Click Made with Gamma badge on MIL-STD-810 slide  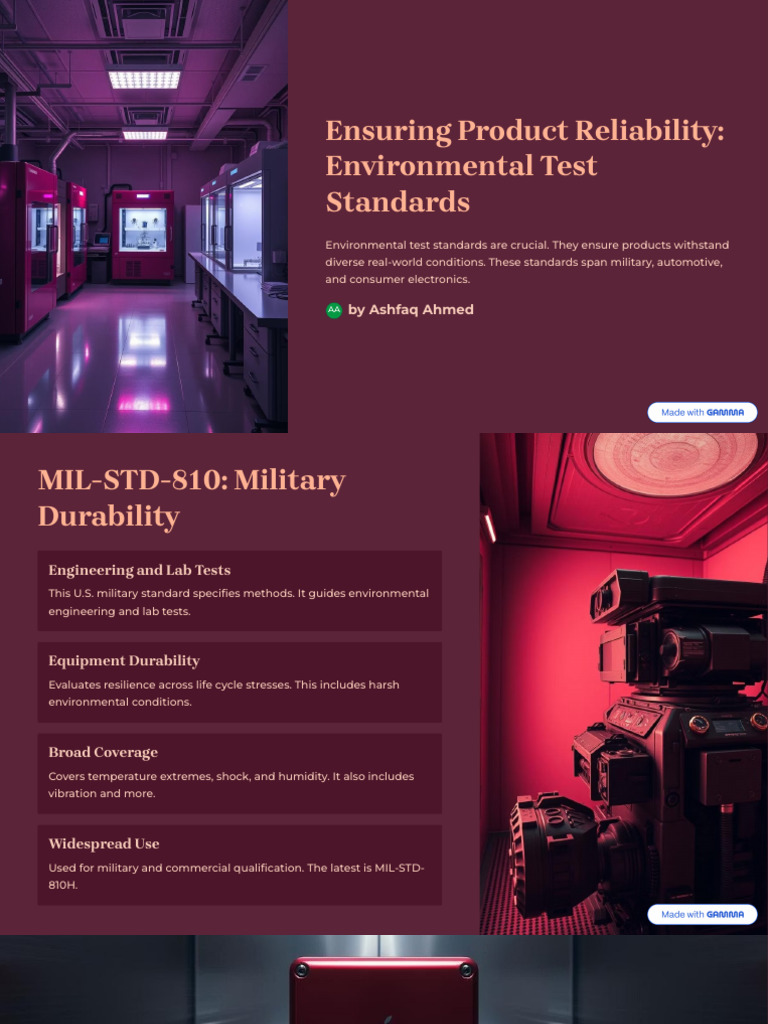point(702,914)
